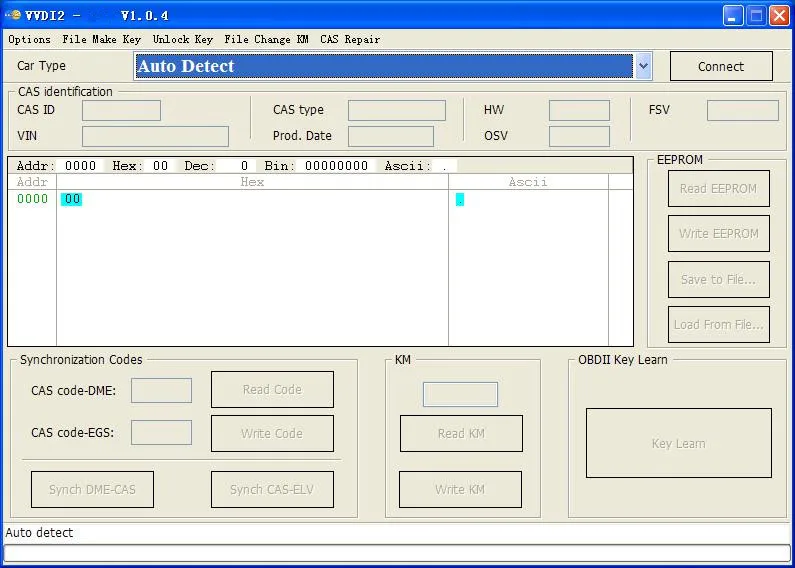Click the Read Code button
The height and width of the screenshot is (568, 795).
(272, 389)
